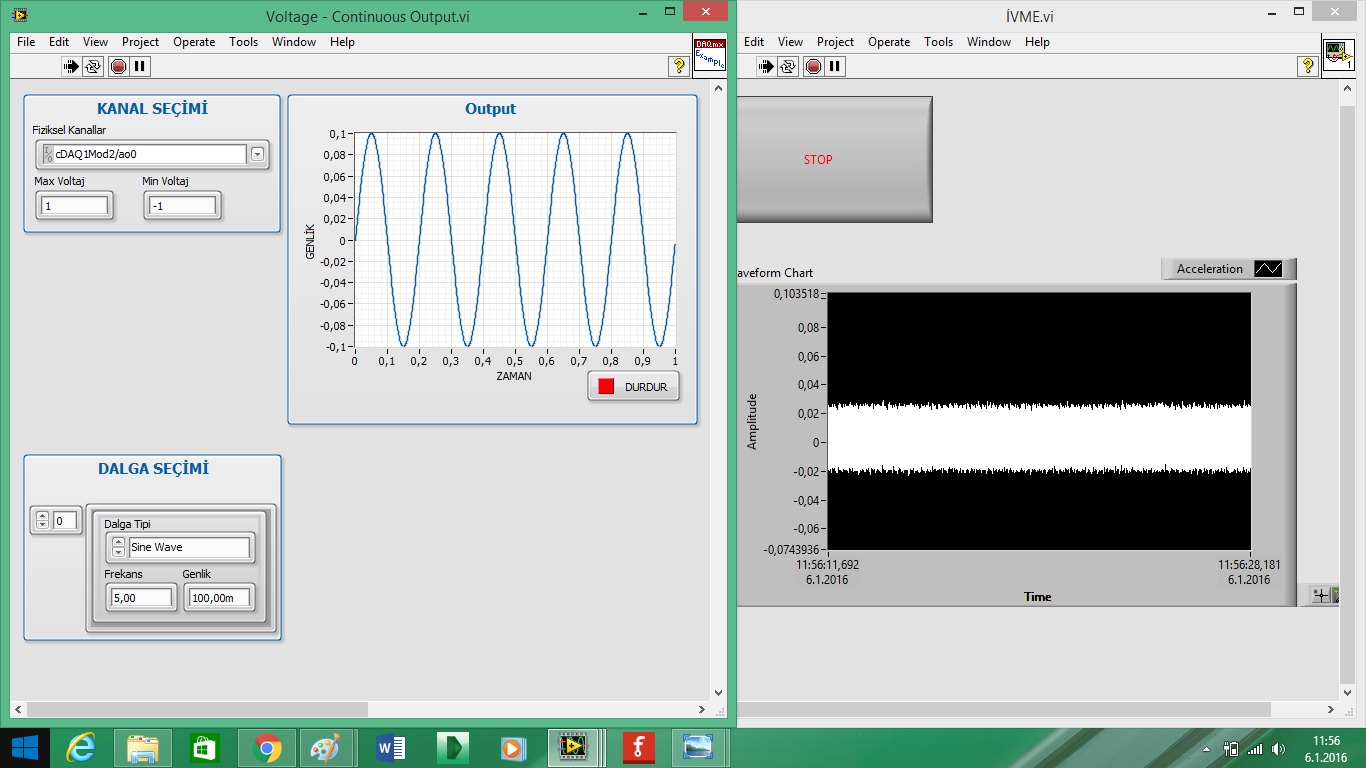Switch to LabVIEW on taskbar
Screen dimensions: 1366x768
coord(574,748)
